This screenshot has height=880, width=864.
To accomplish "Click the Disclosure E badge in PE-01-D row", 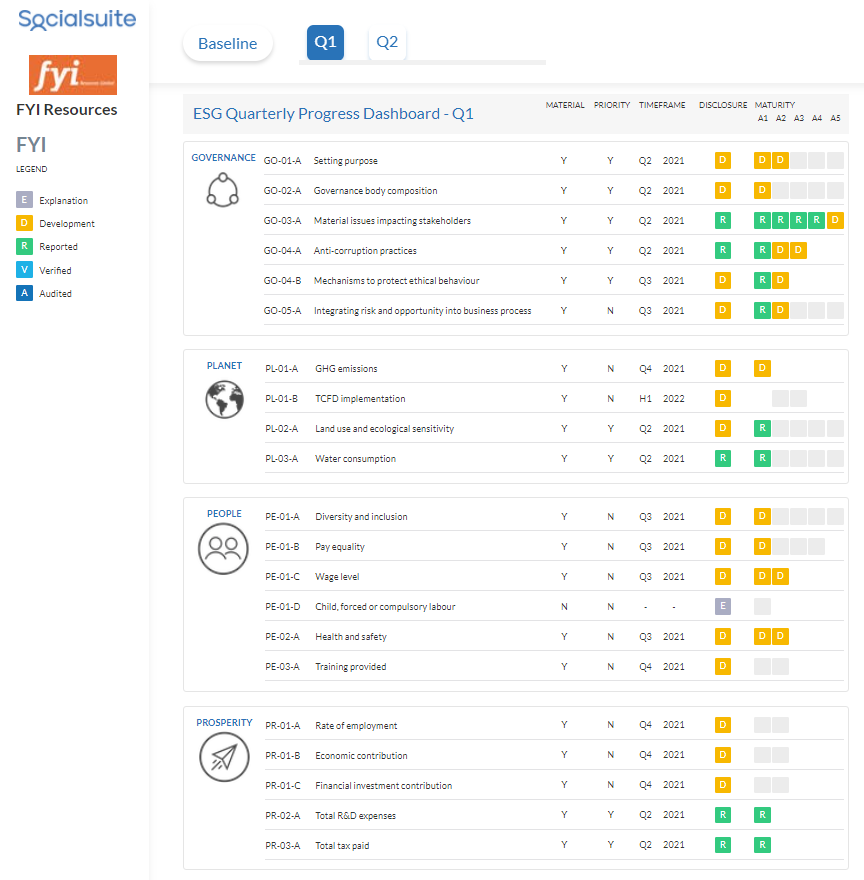I will click(x=723, y=606).
